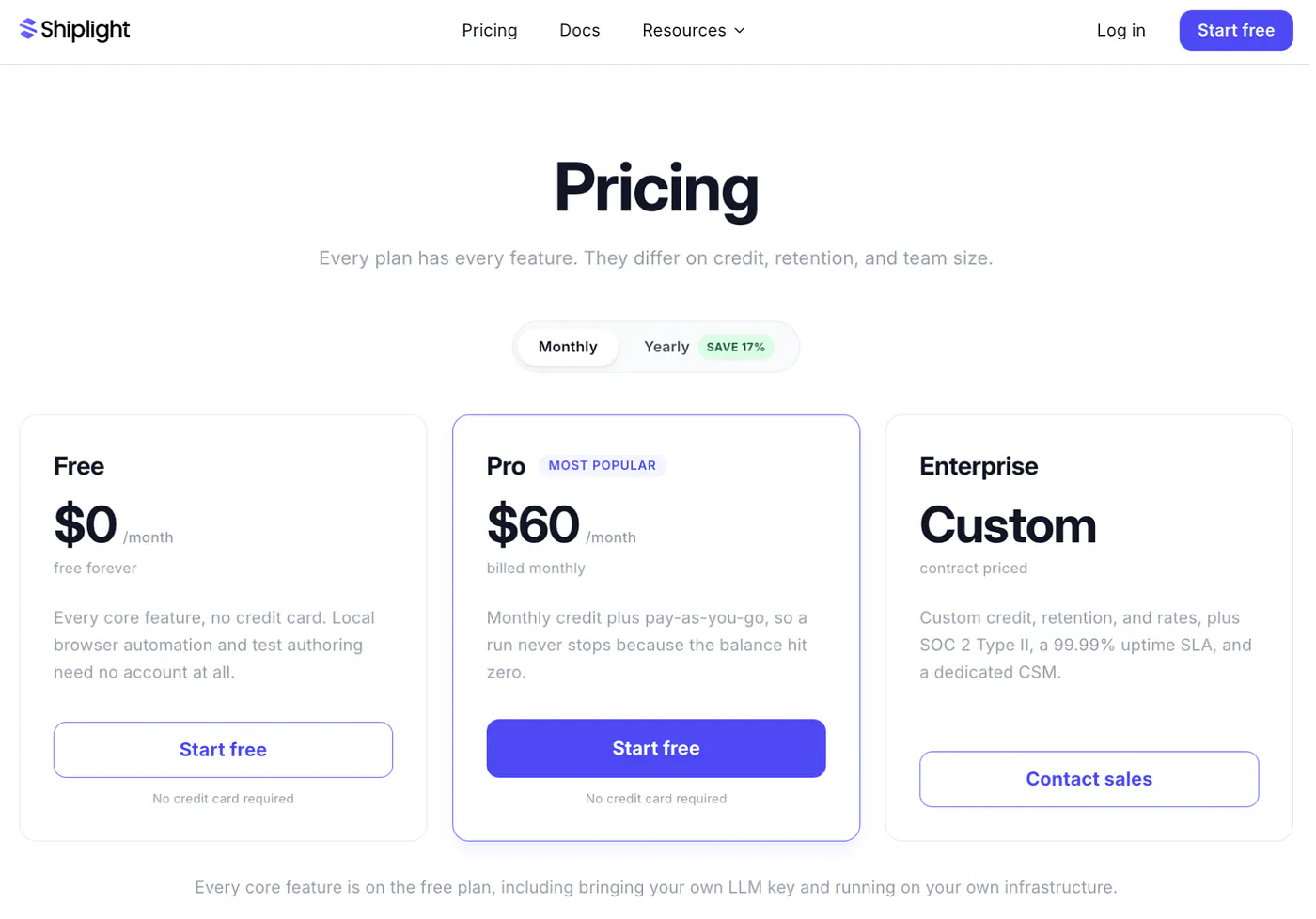Open Docs in the top navigation
Viewport: 1316px width, 919px height.
click(580, 30)
